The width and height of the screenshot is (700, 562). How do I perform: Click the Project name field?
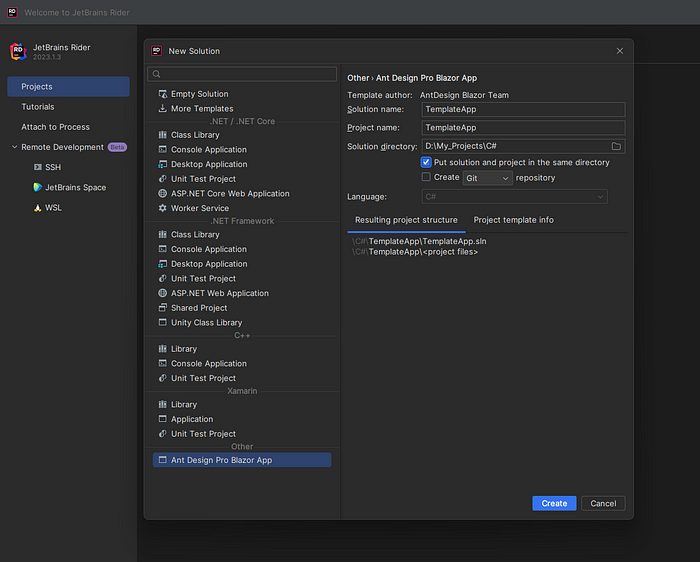pos(523,128)
